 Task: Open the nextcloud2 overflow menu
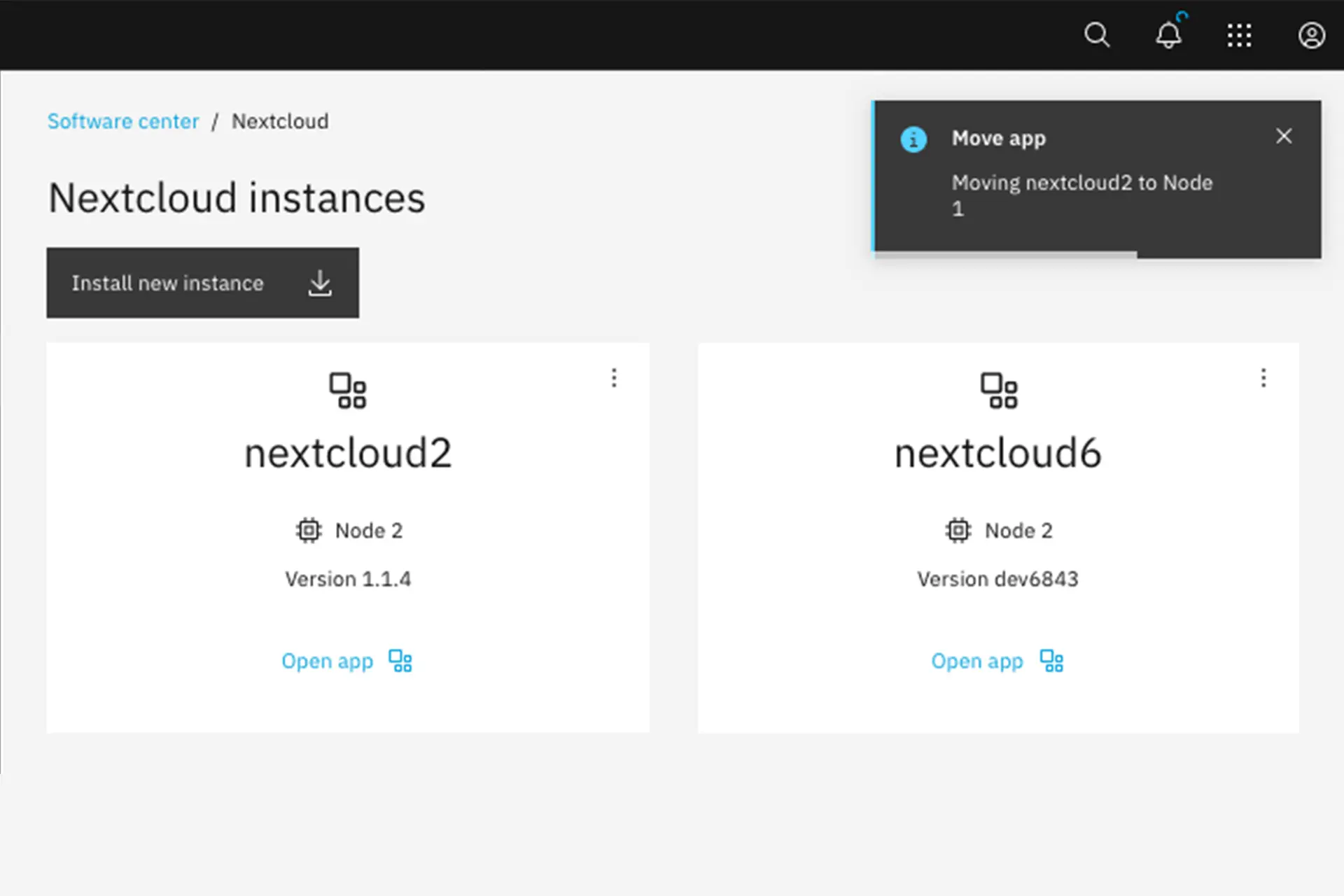[x=614, y=378]
